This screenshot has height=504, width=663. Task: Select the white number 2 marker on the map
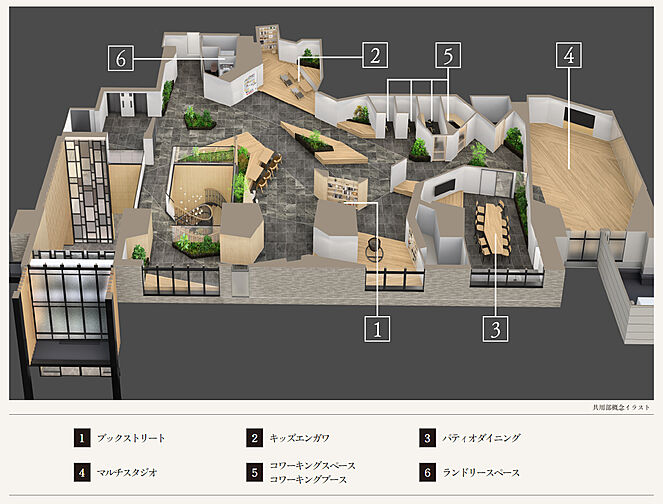pos(374,56)
